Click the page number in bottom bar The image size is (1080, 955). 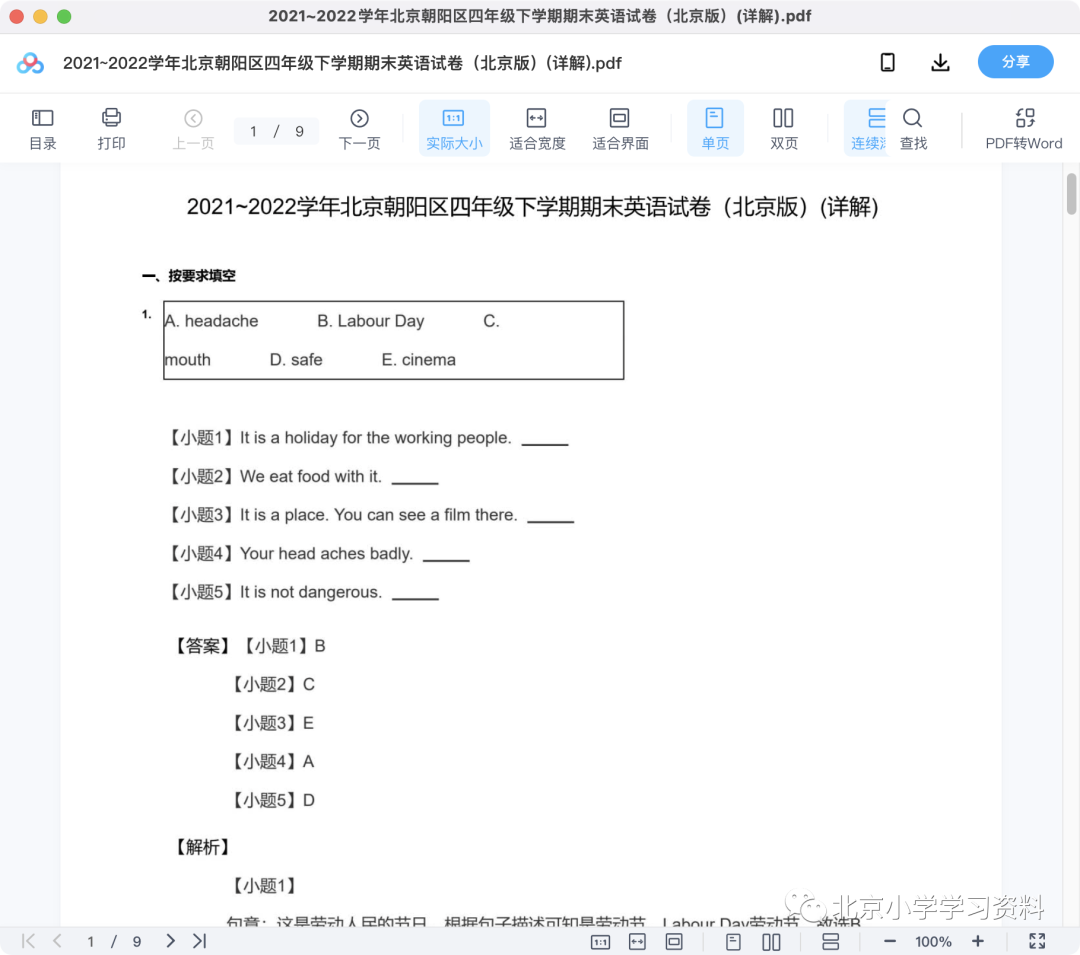90,941
